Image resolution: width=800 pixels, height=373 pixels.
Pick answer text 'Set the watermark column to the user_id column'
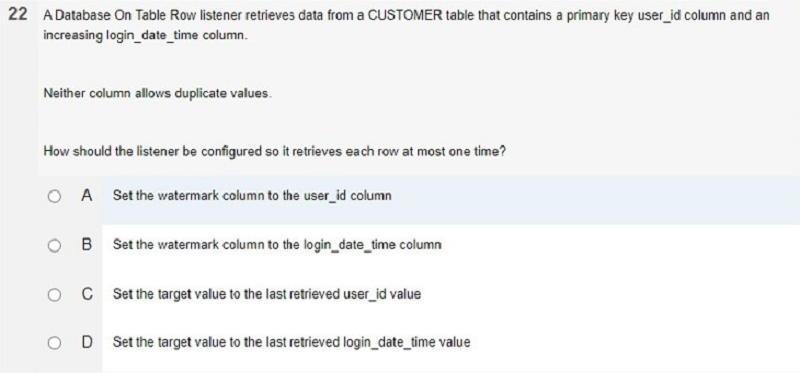coord(252,196)
